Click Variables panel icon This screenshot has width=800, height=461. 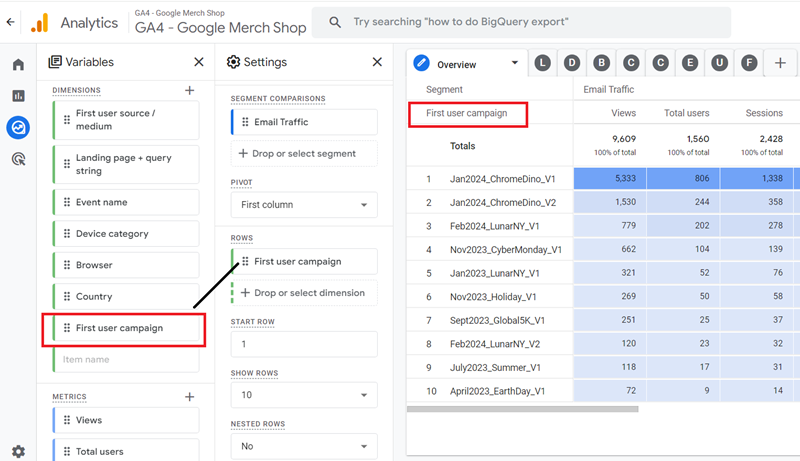coord(55,62)
